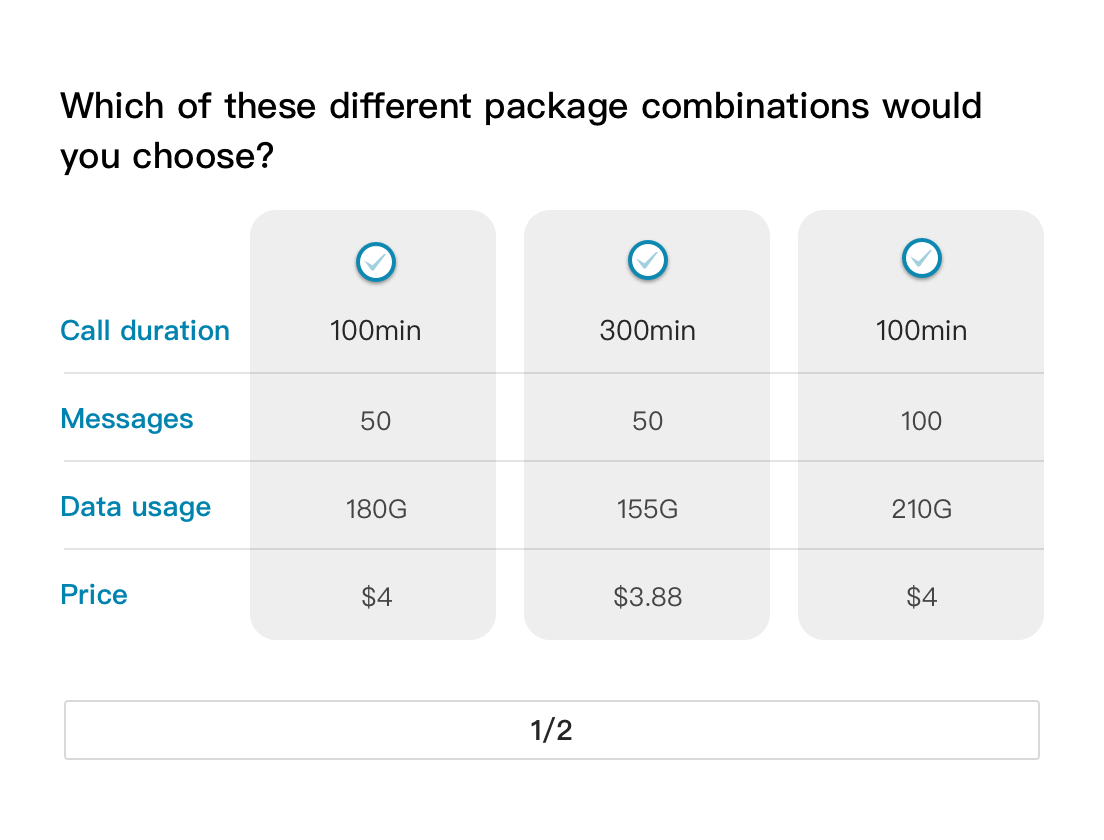1104x840 pixels.
Task: Click the Data usage row label
Action: pyautogui.click(x=136, y=507)
